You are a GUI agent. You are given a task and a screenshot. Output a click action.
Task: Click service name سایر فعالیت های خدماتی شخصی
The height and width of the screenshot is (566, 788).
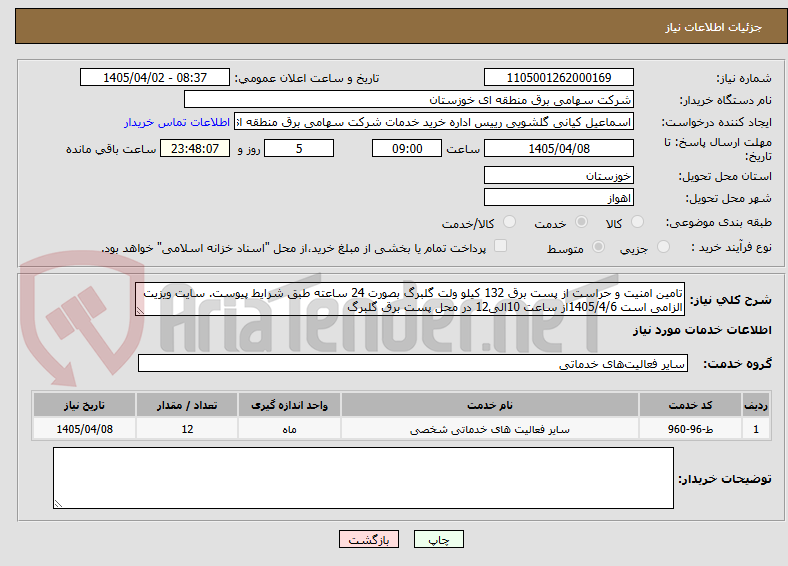pyautogui.click(x=490, y=429)
